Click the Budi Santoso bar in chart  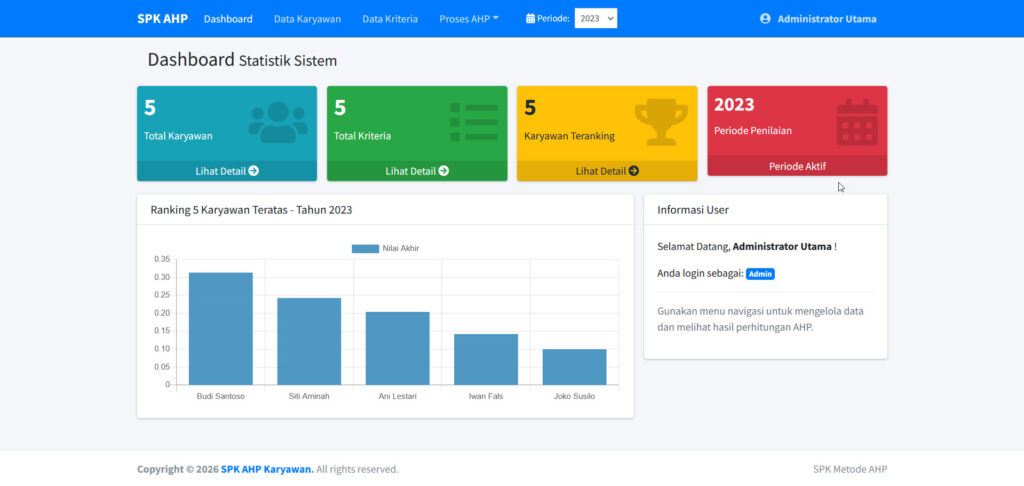point(221,328)
